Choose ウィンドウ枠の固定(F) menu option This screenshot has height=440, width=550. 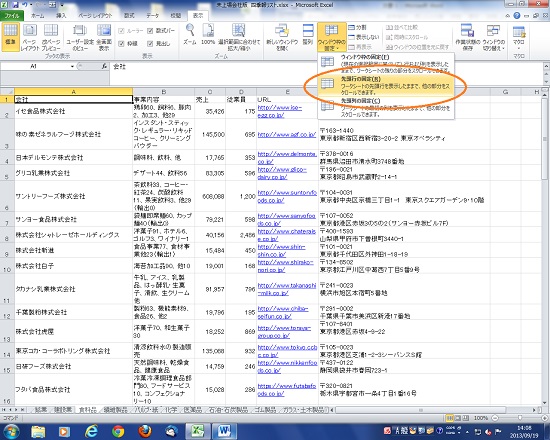(386, 63)
